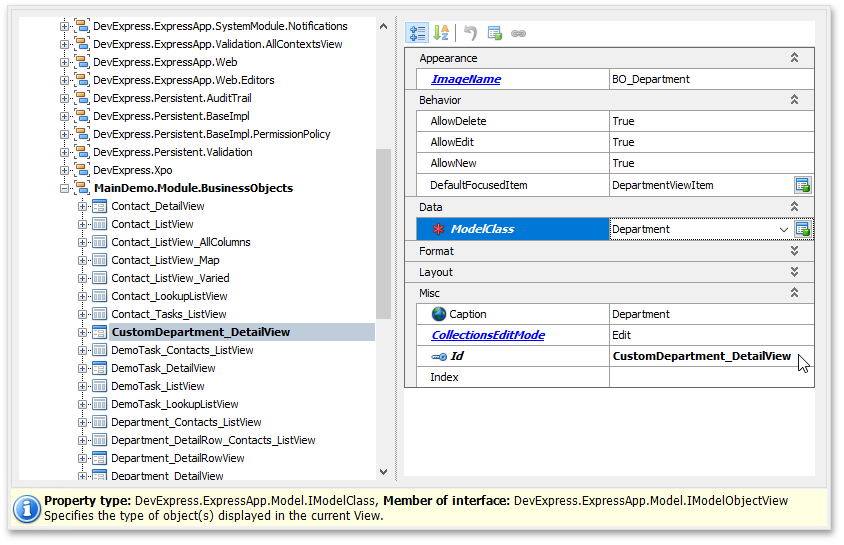844x545 pixels.
Task: Click the chain link toolbar icon
Action: click(x=518, y=33)
